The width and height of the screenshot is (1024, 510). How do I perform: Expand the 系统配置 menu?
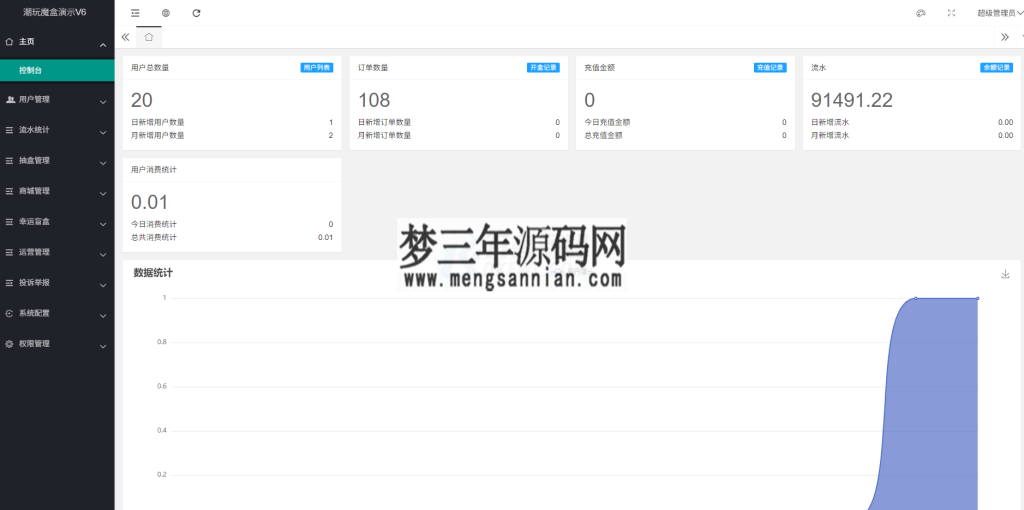point(57,313)
